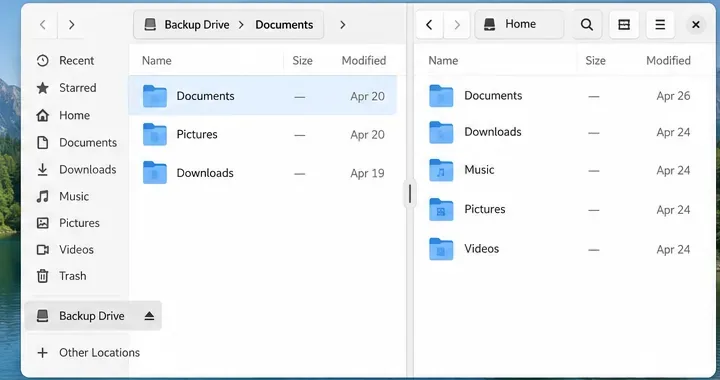Select Pictures folder icon in left pane
This screenshot has width=720, height=380.
pos(155,134)
